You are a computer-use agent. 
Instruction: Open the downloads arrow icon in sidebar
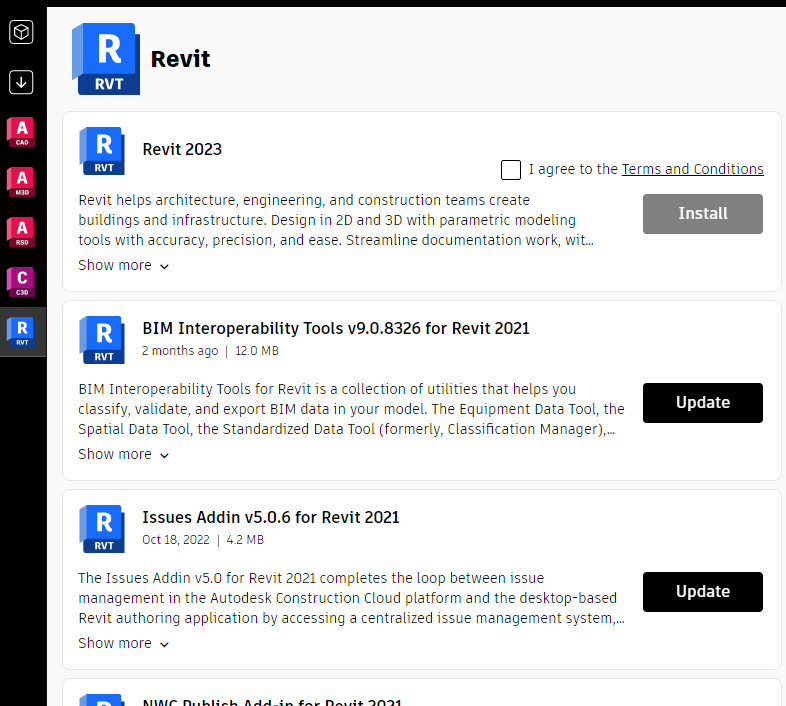21,82
